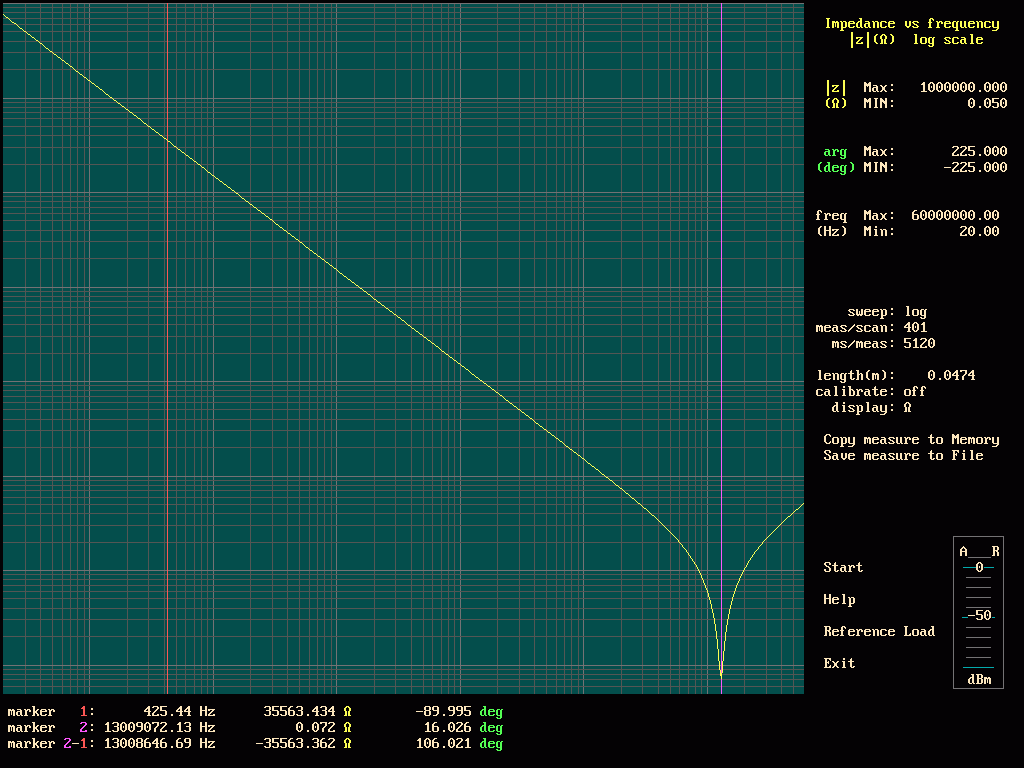
Task: Change the meas/scan value 401
Action: pos(915,327)
